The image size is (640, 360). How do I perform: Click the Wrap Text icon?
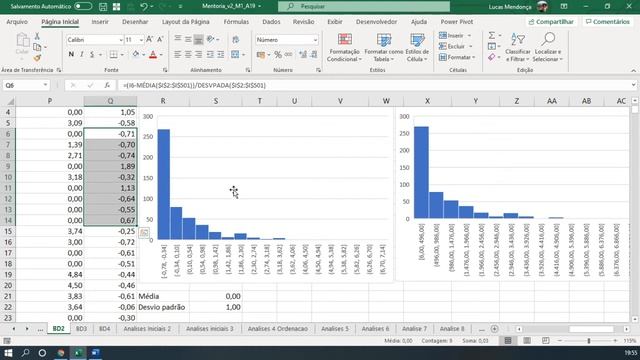[x=236, y=40]
